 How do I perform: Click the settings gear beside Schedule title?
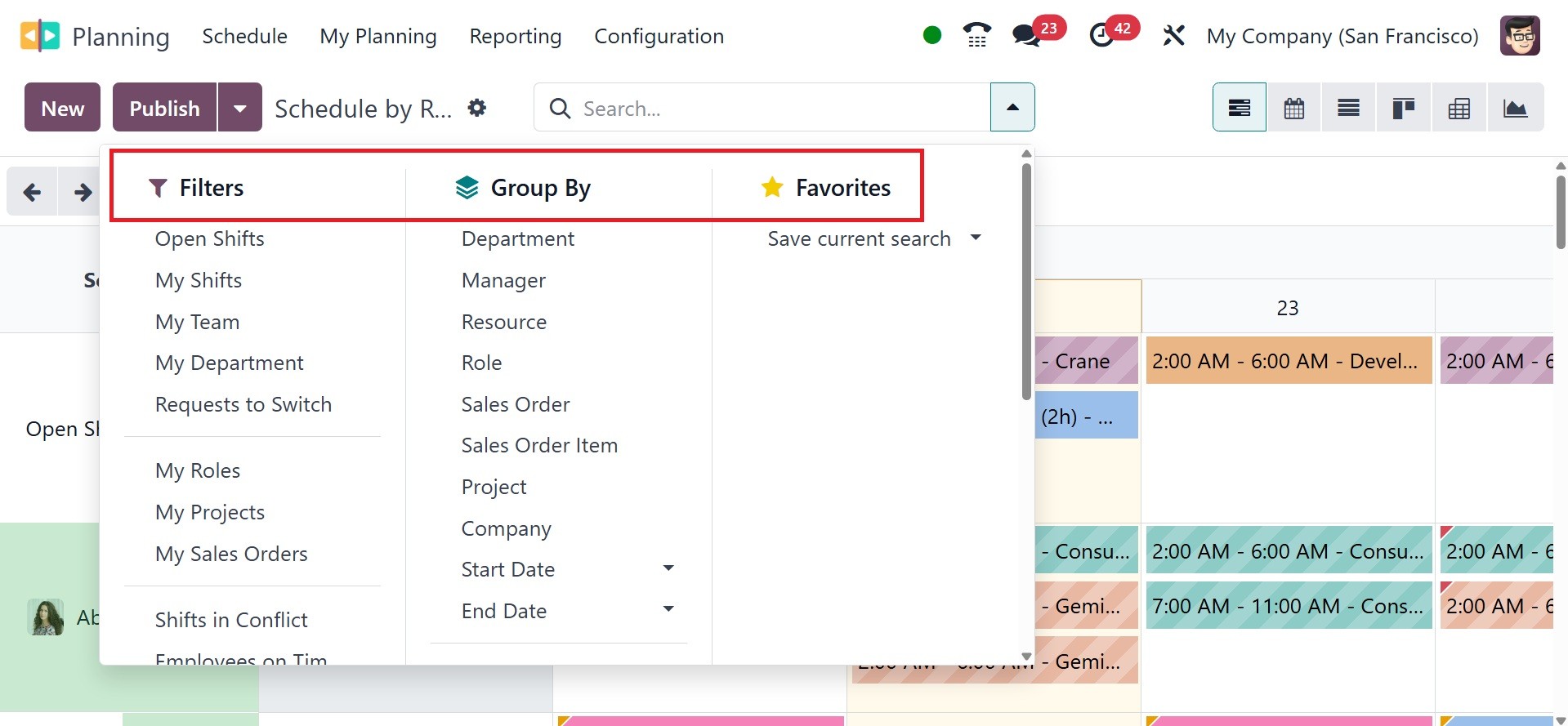(477, 108)
